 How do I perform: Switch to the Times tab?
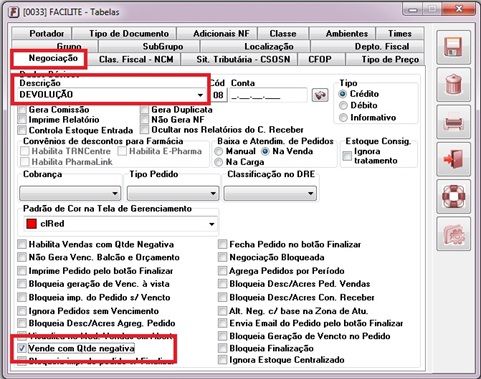point(400,34)
